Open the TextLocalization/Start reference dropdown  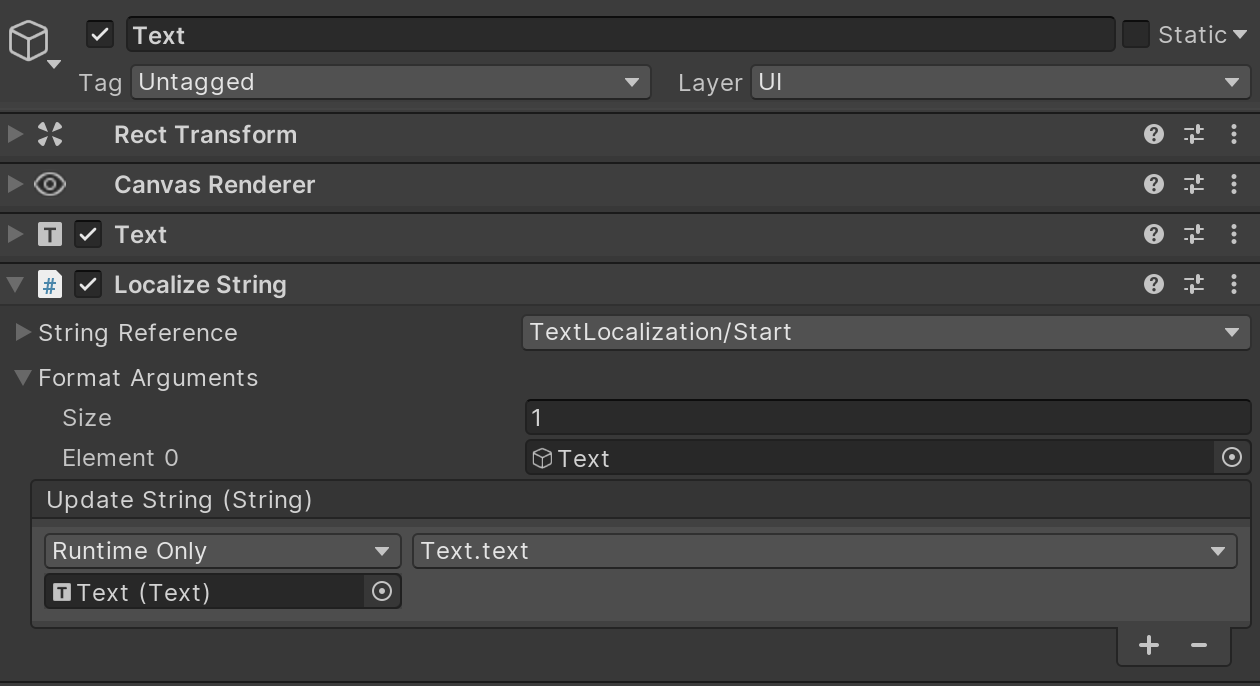[x=886, y=332]
